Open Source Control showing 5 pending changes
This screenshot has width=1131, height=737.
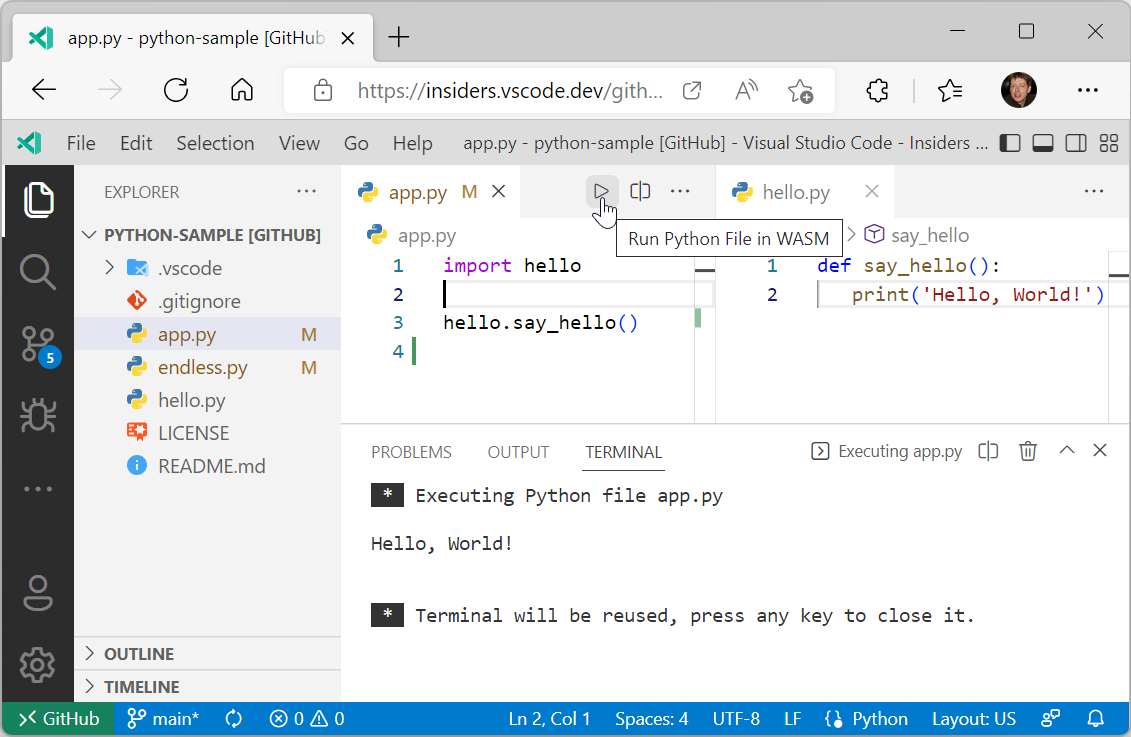point(38,343)
